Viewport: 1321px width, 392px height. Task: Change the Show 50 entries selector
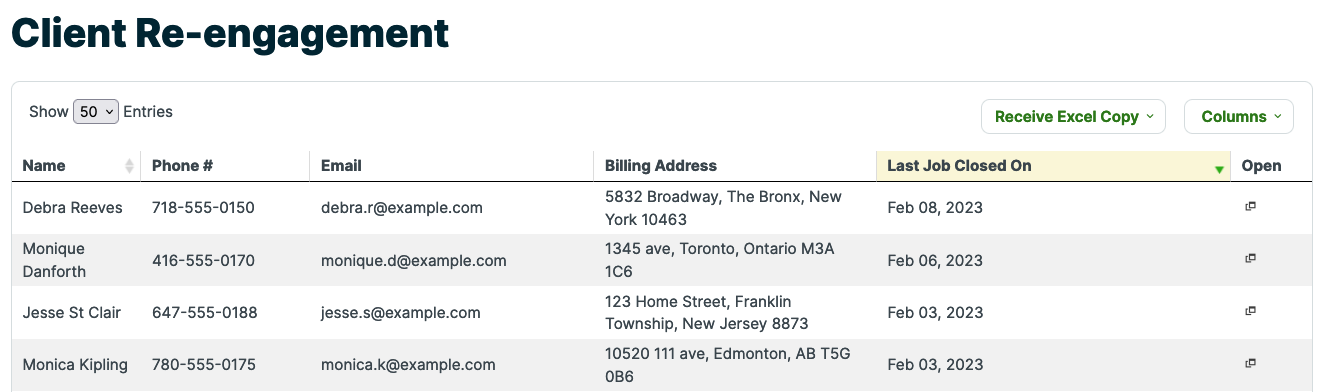pos(96,112)
